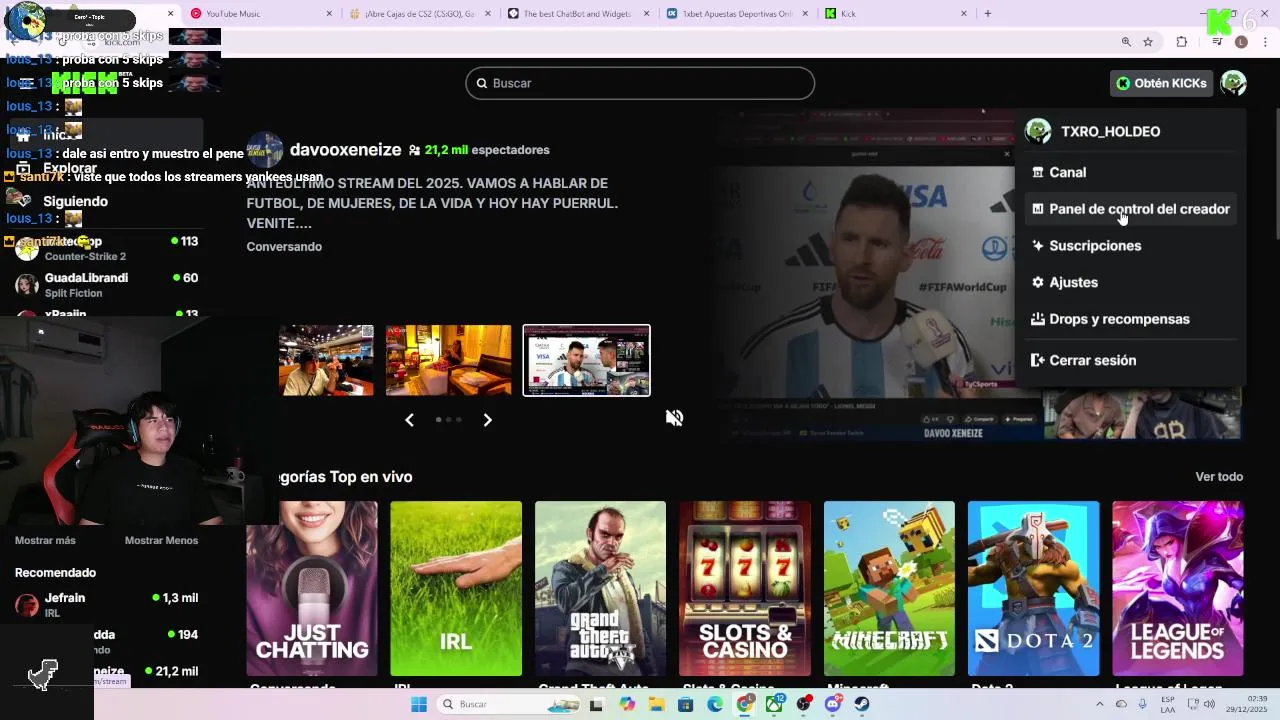Open the Dota 2 category card
Screen dimensions: 1280x720
tap(1033, 588)
